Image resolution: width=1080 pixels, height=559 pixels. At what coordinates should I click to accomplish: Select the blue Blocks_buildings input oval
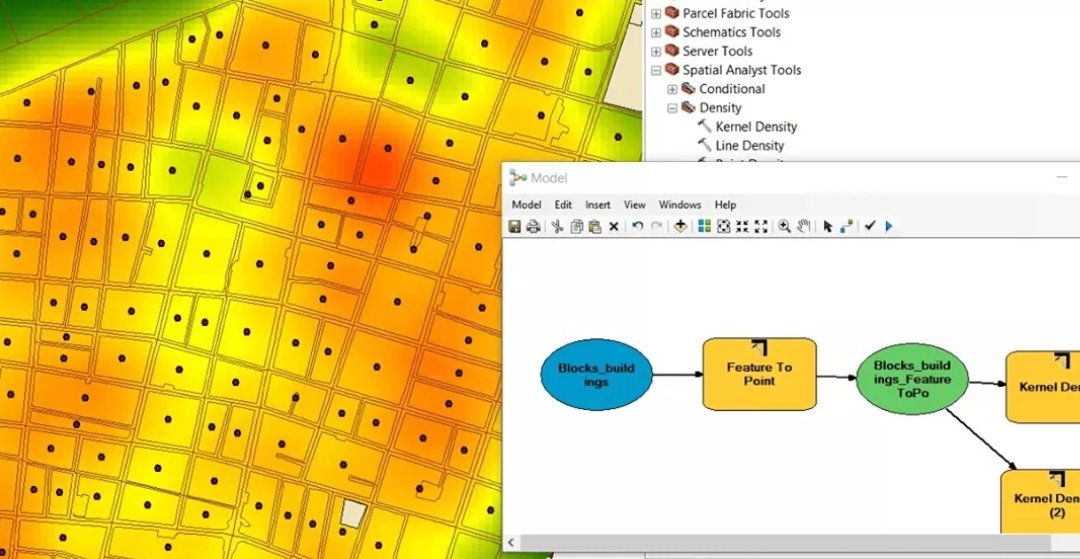point(596,375)
